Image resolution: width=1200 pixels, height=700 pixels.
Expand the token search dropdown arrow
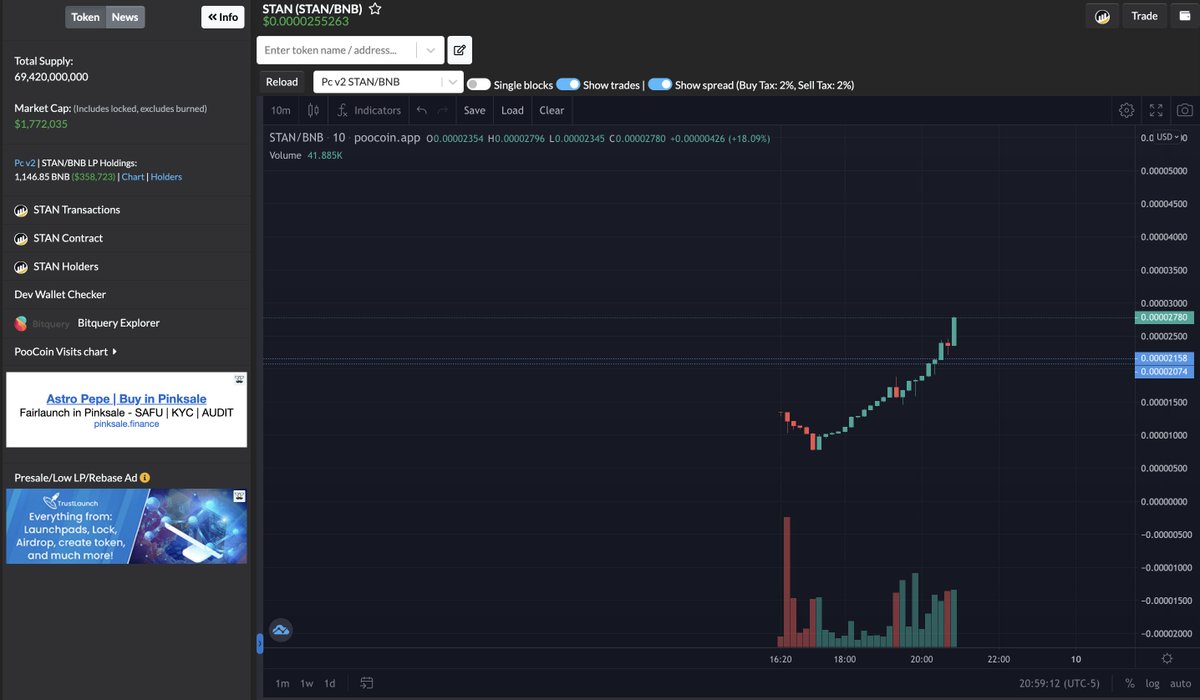click(430, 50)
